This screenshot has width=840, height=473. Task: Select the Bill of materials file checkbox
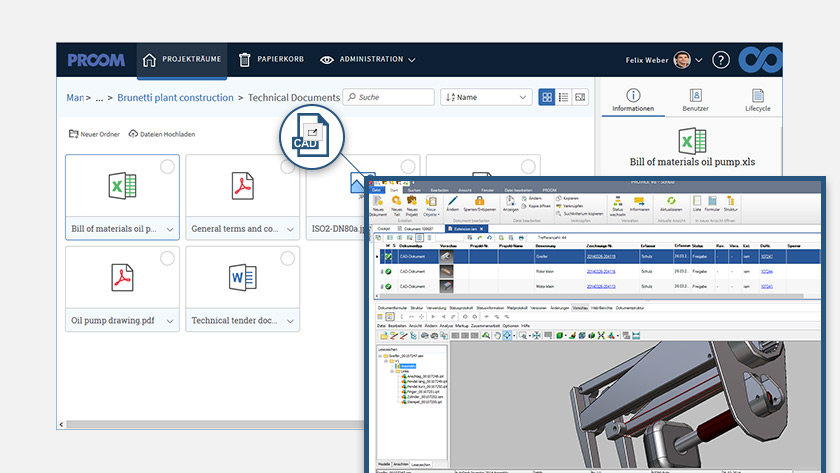coord(167,167)
